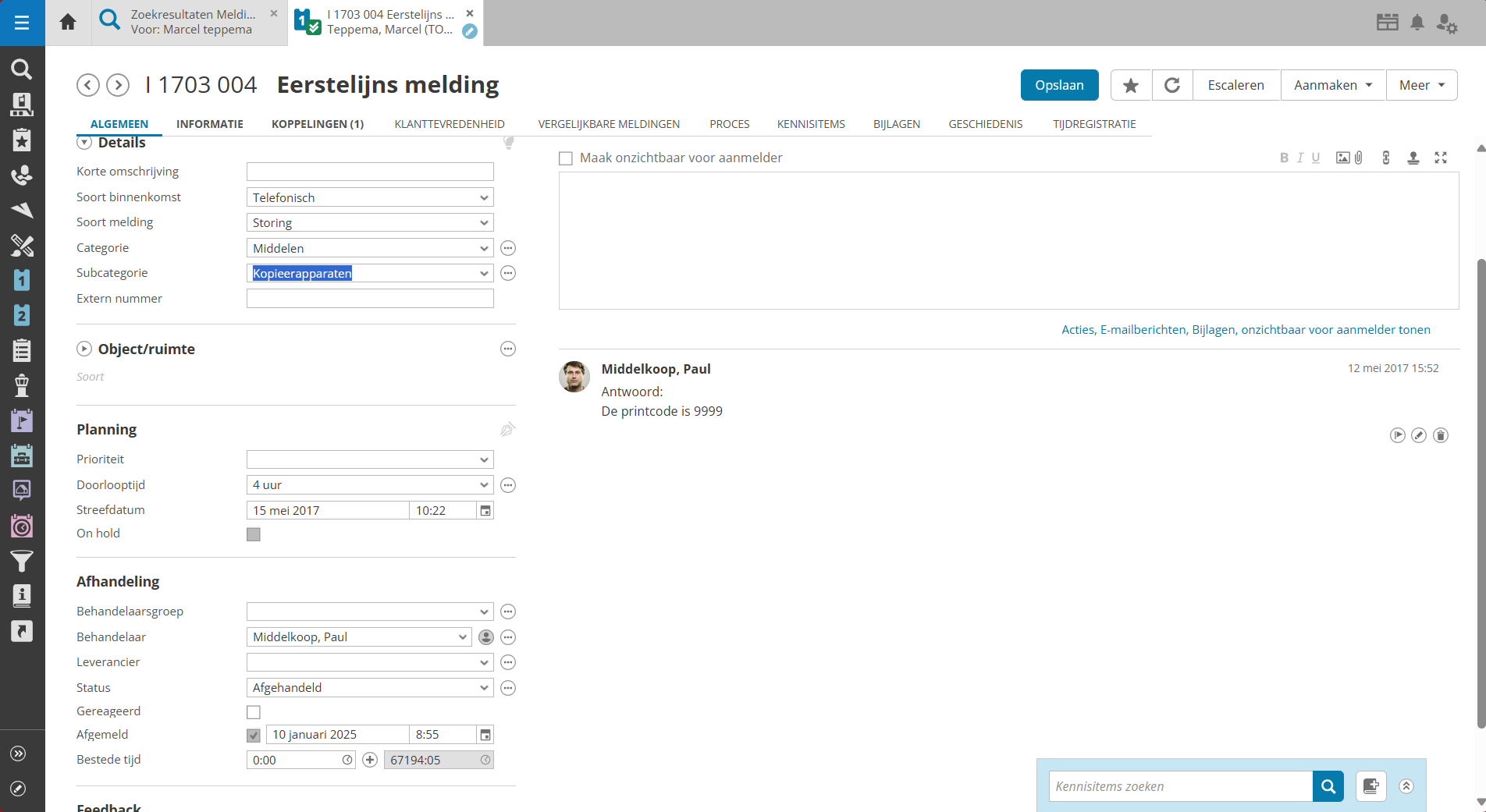The height and width of the screenshot is (812, 1486).
Task: Toggle the Gereageerd checkbox
Action: tap(254, 712)
